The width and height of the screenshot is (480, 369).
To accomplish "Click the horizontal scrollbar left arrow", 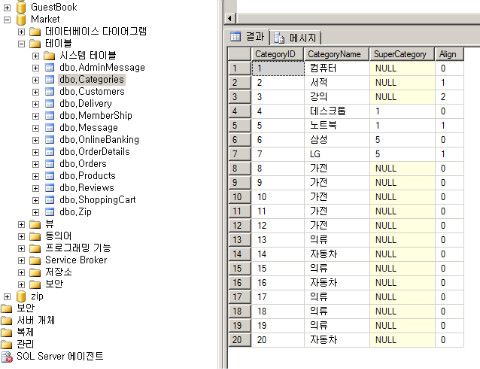I will pyautogui.click(x=230, y=18).
